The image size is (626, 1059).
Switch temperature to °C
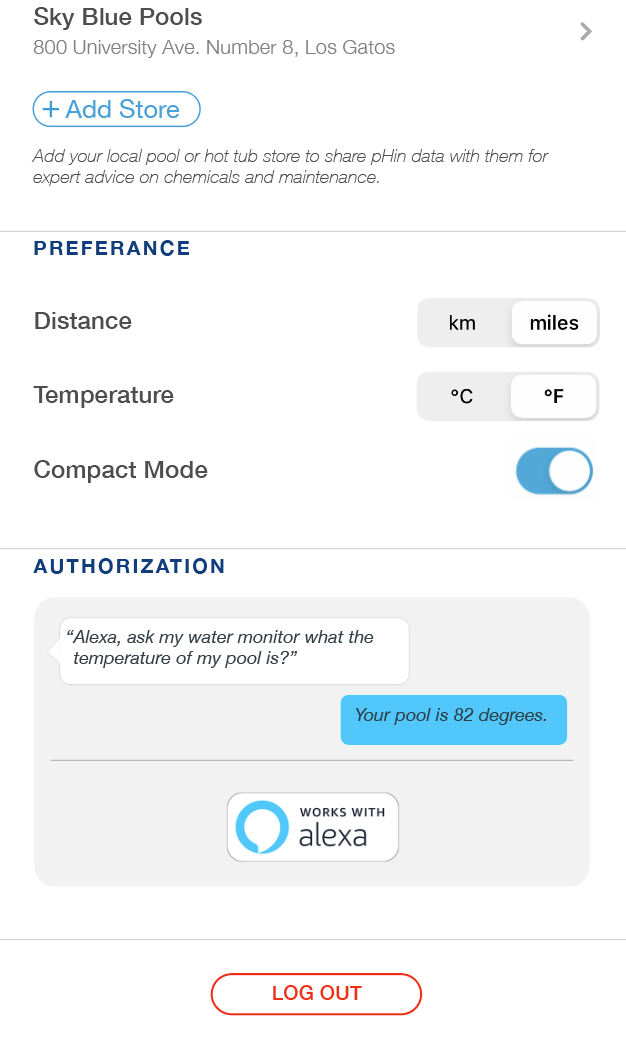[x=462, y=397]
